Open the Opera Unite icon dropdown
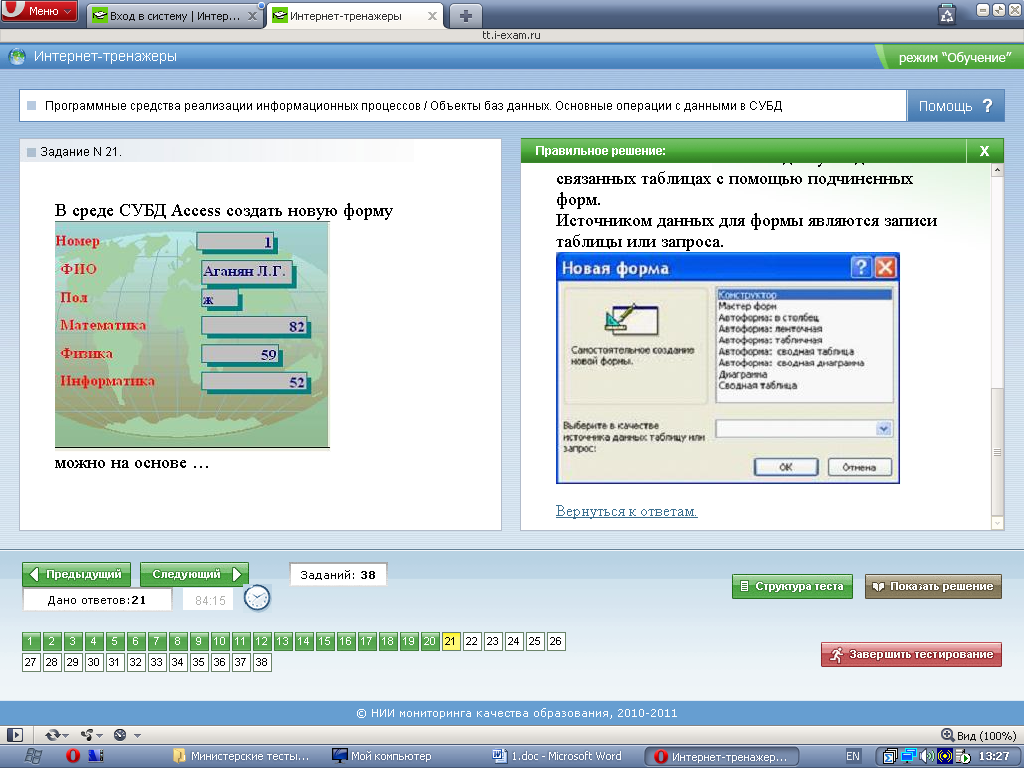Image resolution: width=1024 pixels, height=768 pixels. (x=91, y=735)
